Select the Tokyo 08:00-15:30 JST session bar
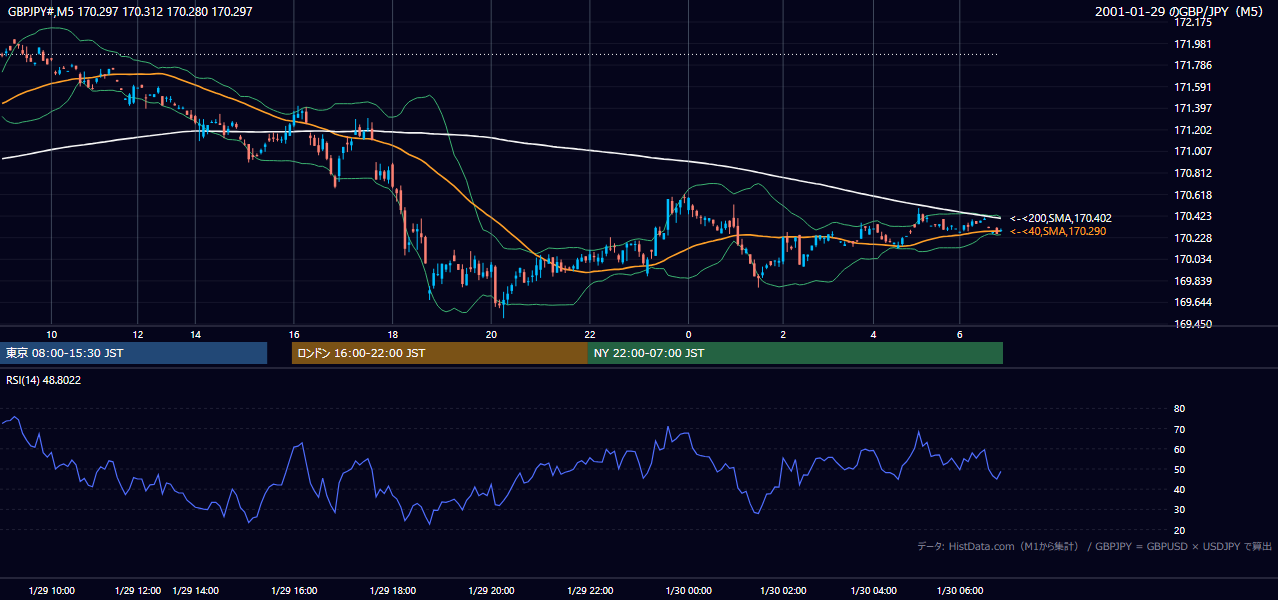Image resolution: width=1278 pixels, height=600 pixels. tap(134, 353)
